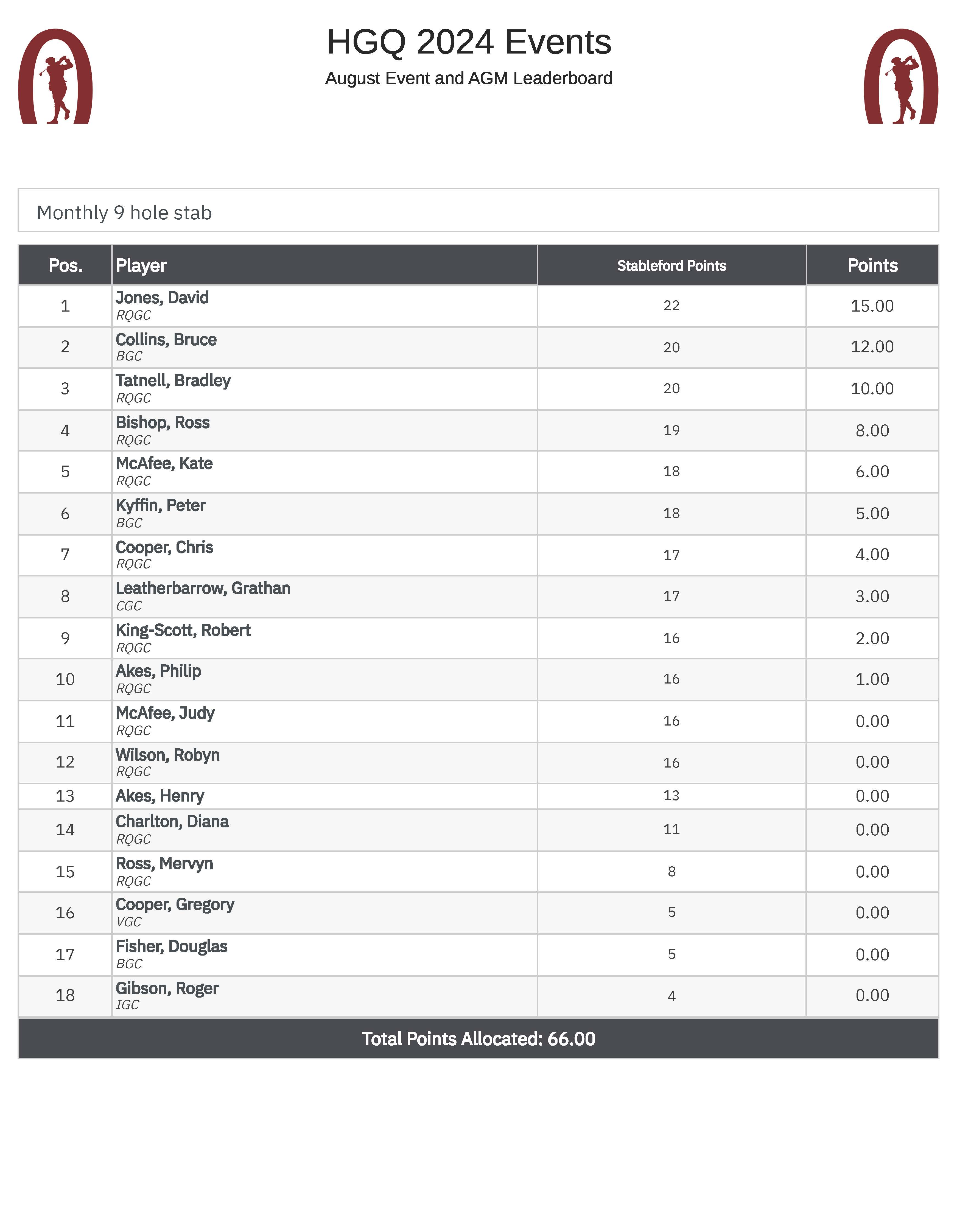
Task: Open Leatherbarrow, Grathan player entry
Action: pyautogui.click(x=203, y=588)
